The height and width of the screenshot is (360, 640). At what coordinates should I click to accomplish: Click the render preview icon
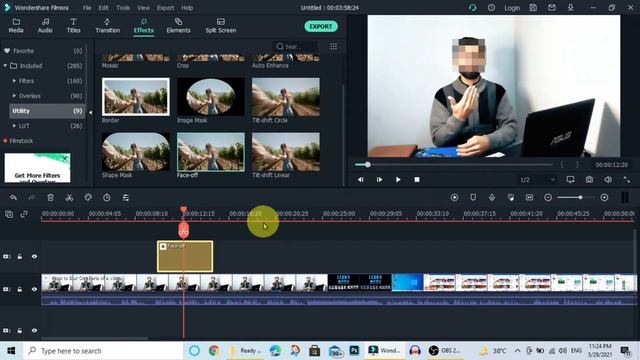(x=454, y=198)
